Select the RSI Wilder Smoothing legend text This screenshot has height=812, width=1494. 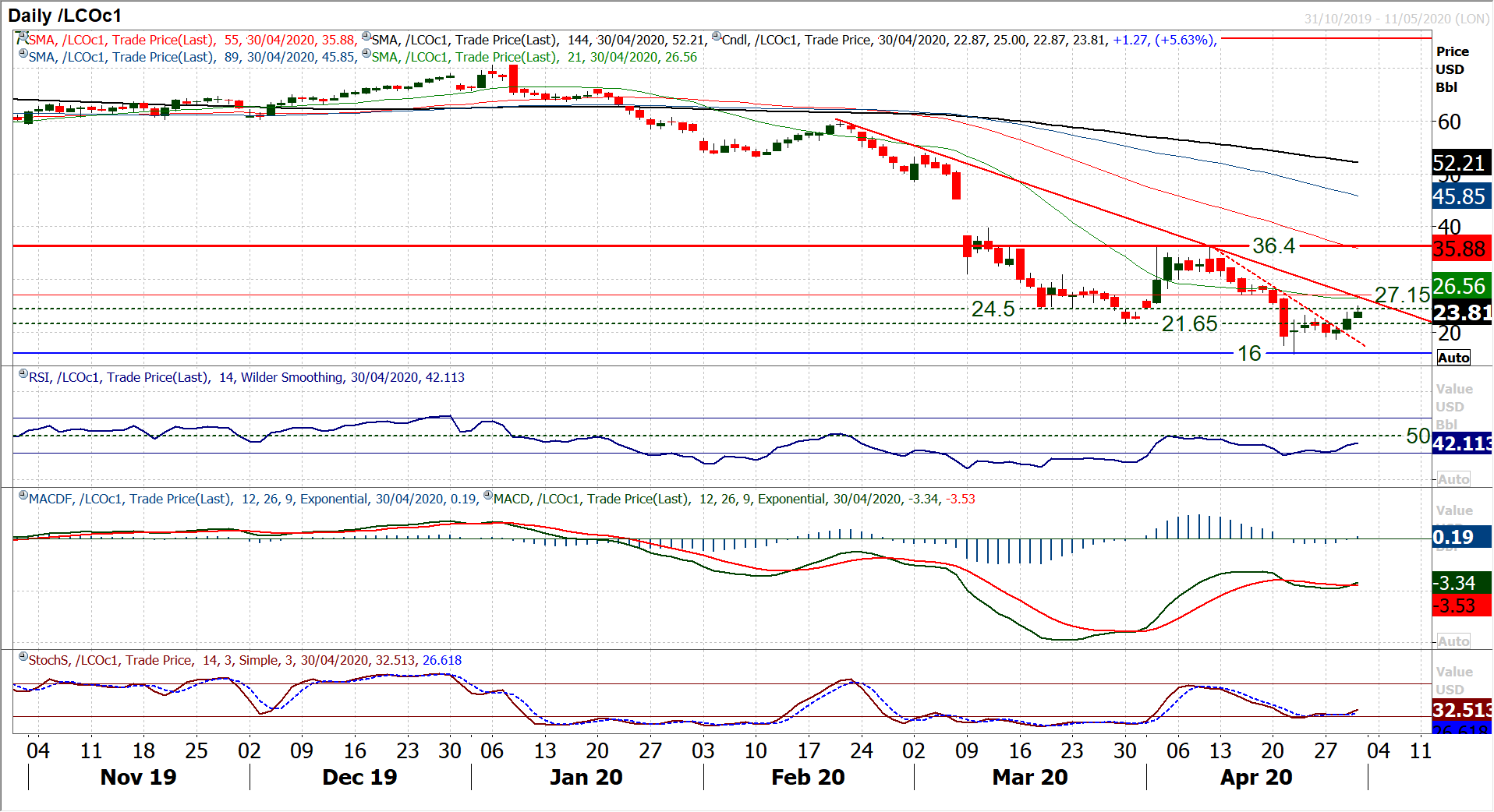click(246, 377)
